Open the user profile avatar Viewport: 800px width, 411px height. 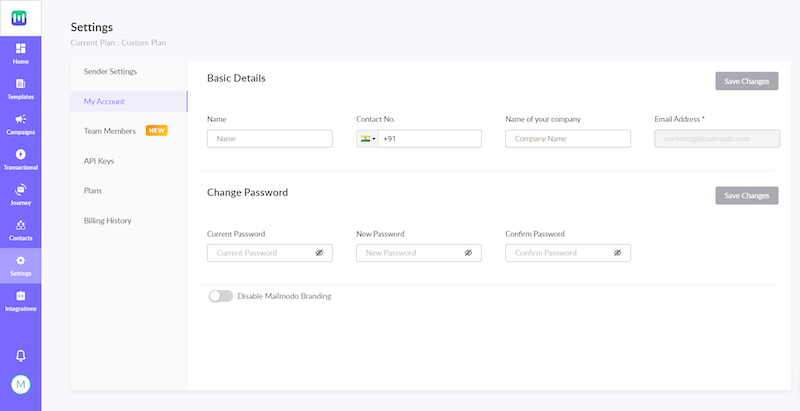pos(21,384)
